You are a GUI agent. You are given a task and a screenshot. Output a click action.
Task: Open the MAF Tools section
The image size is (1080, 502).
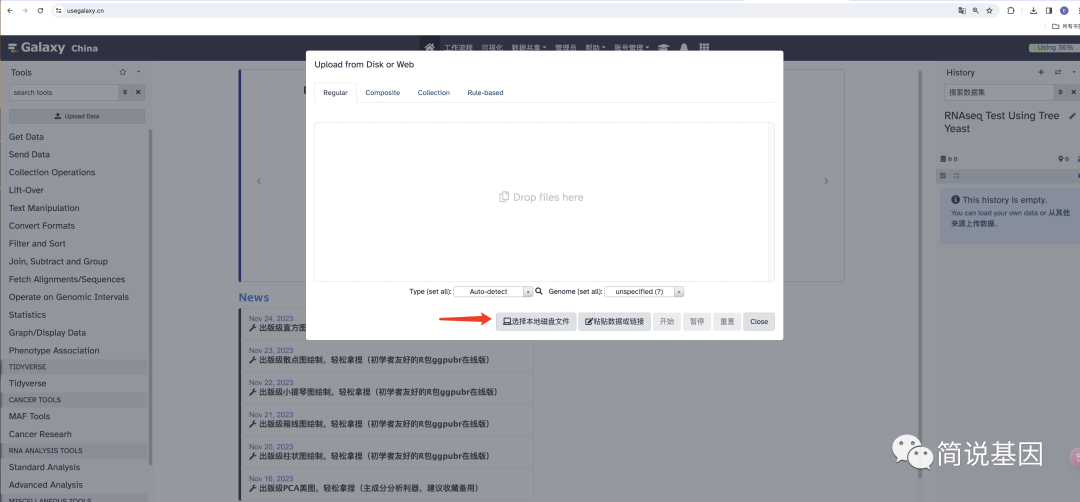tap(29, 416)
